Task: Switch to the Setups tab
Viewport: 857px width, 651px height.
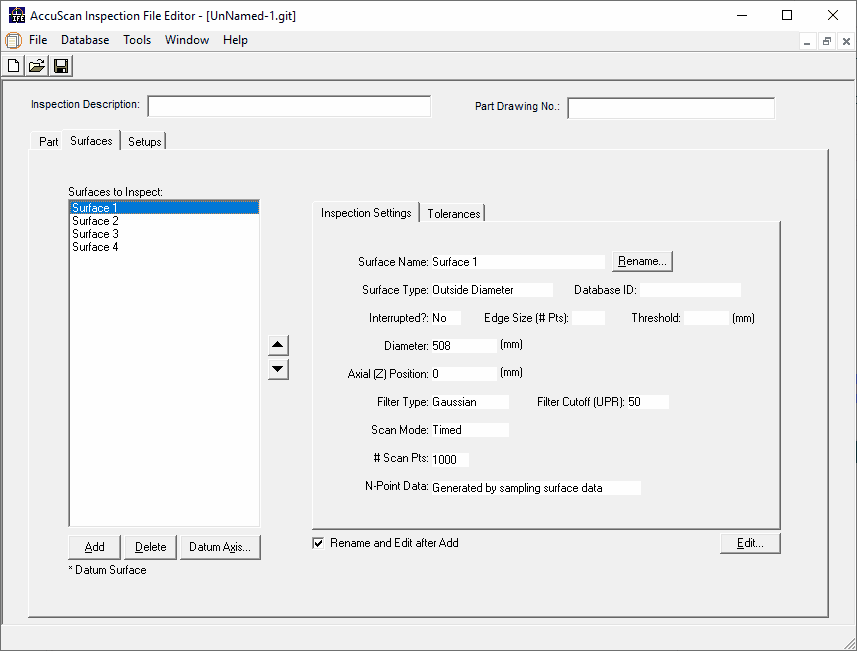Action: 145,142
